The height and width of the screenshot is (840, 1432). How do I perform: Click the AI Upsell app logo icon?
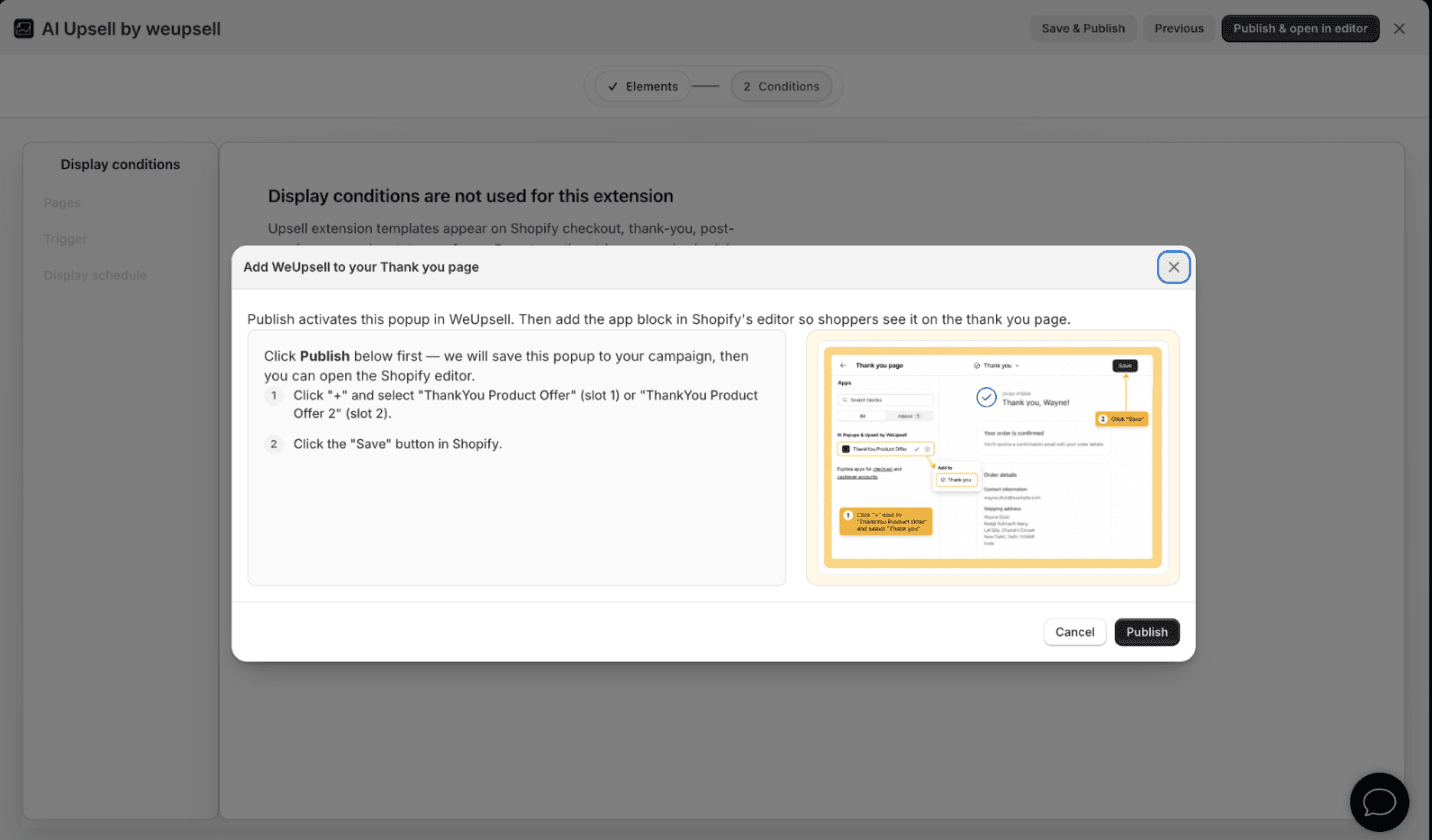pos(24,29)
